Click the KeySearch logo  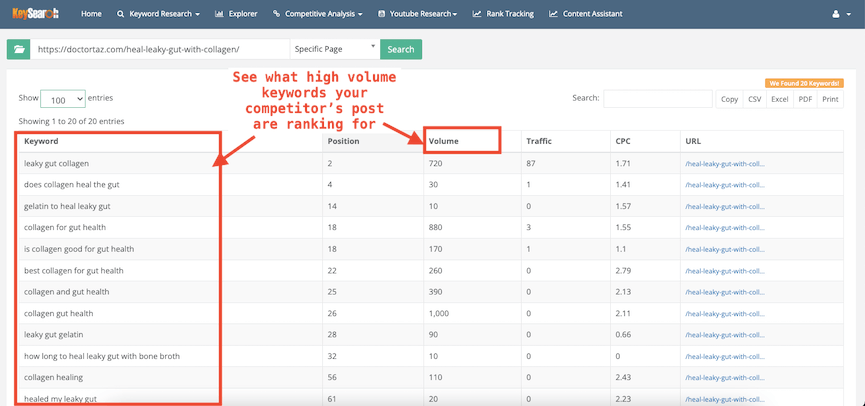pyautogui.click(x=36, y=13)
